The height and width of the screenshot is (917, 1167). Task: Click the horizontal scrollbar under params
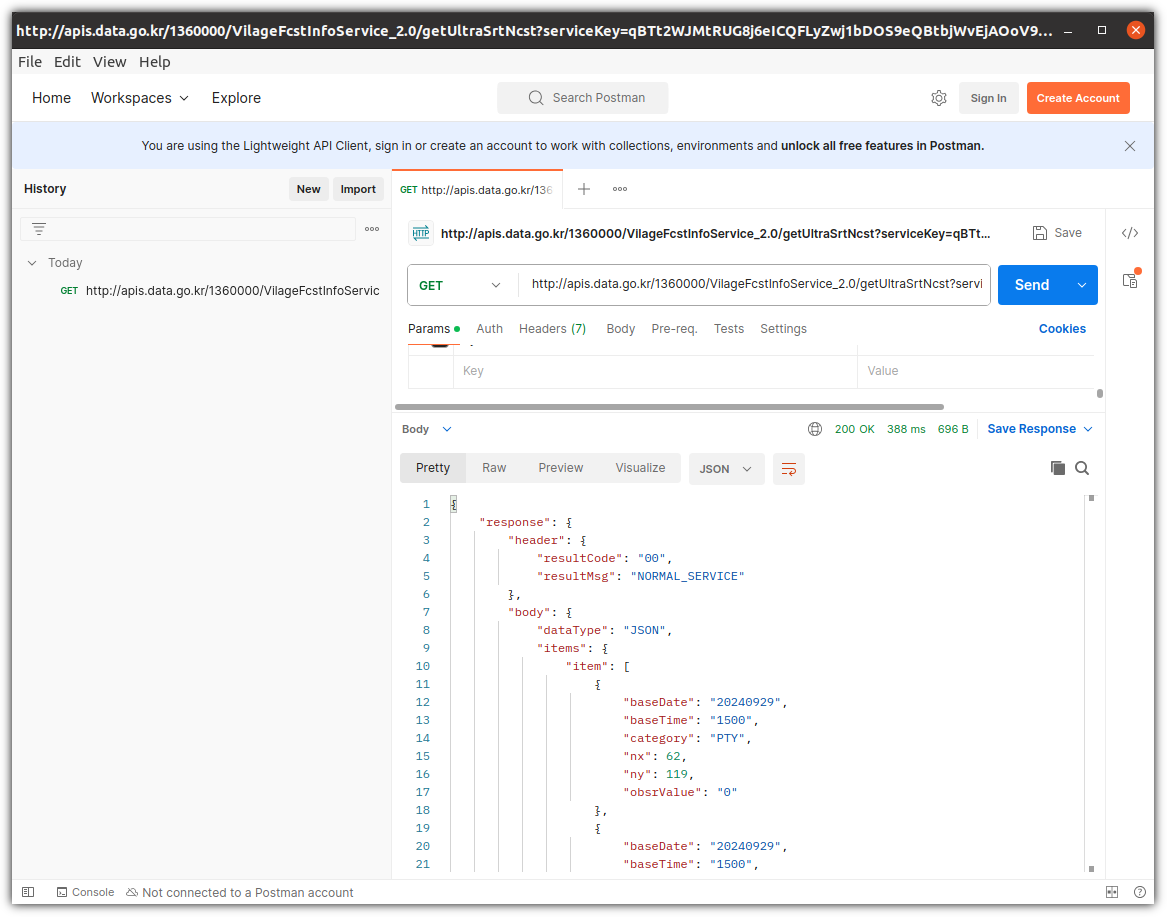[x=669, y=407]
